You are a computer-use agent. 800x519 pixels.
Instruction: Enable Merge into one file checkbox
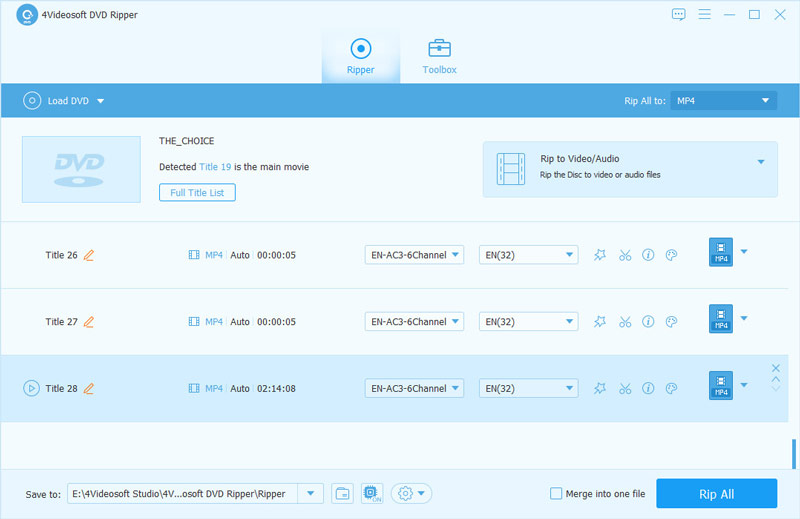pyautogui.click(x=556, y=493)
